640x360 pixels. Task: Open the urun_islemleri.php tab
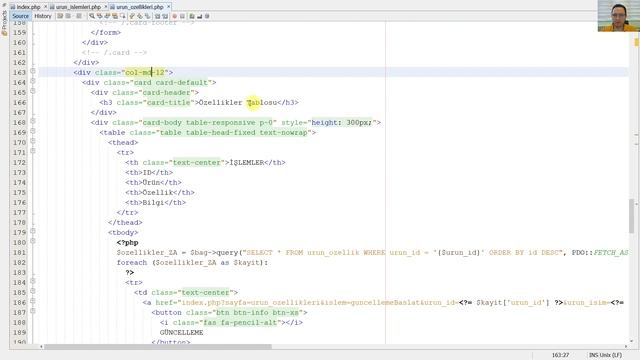pyautogui.click(x=78, y=7)
